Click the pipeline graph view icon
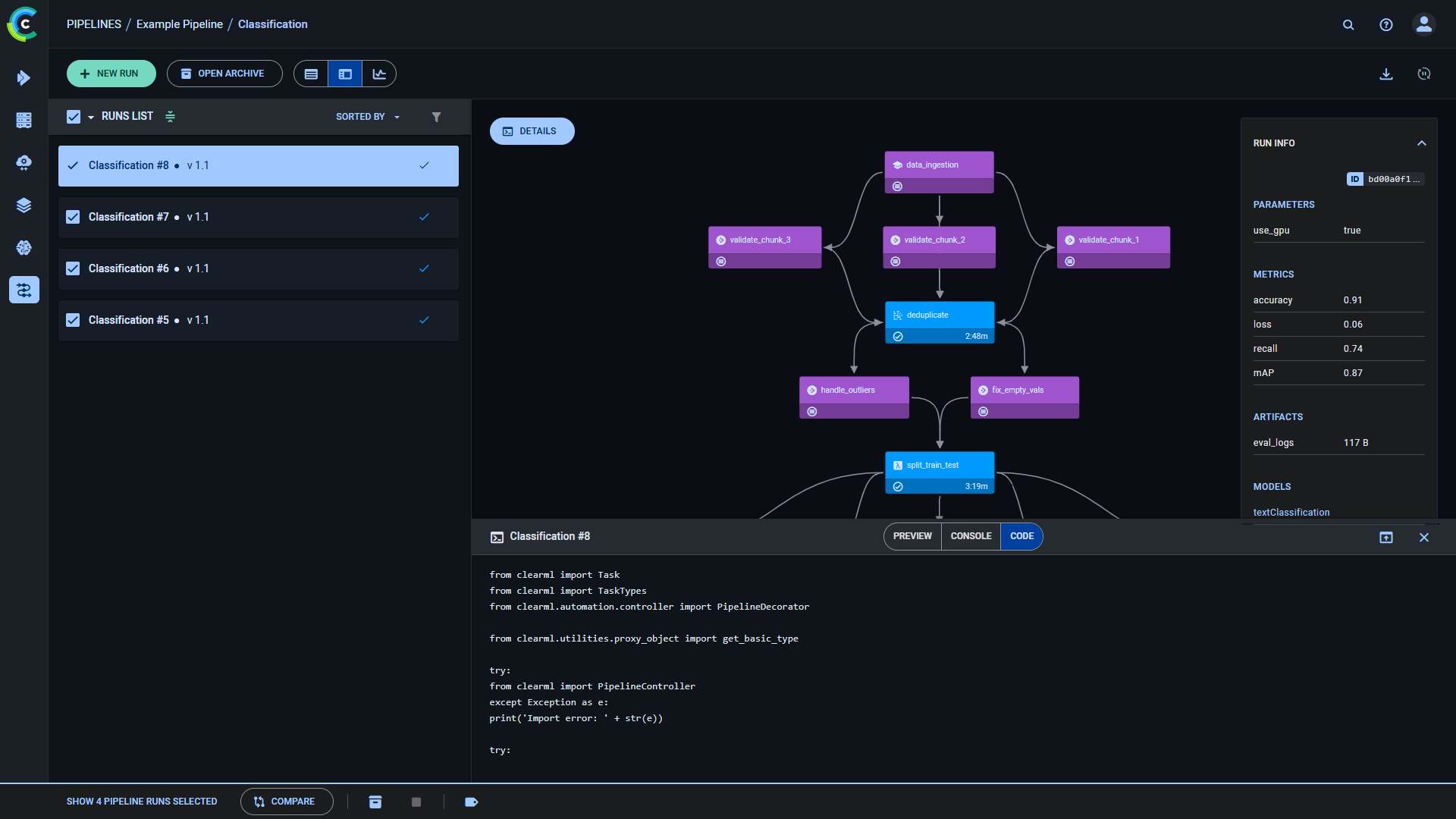 pyautogui.click(x=345, y=74)
